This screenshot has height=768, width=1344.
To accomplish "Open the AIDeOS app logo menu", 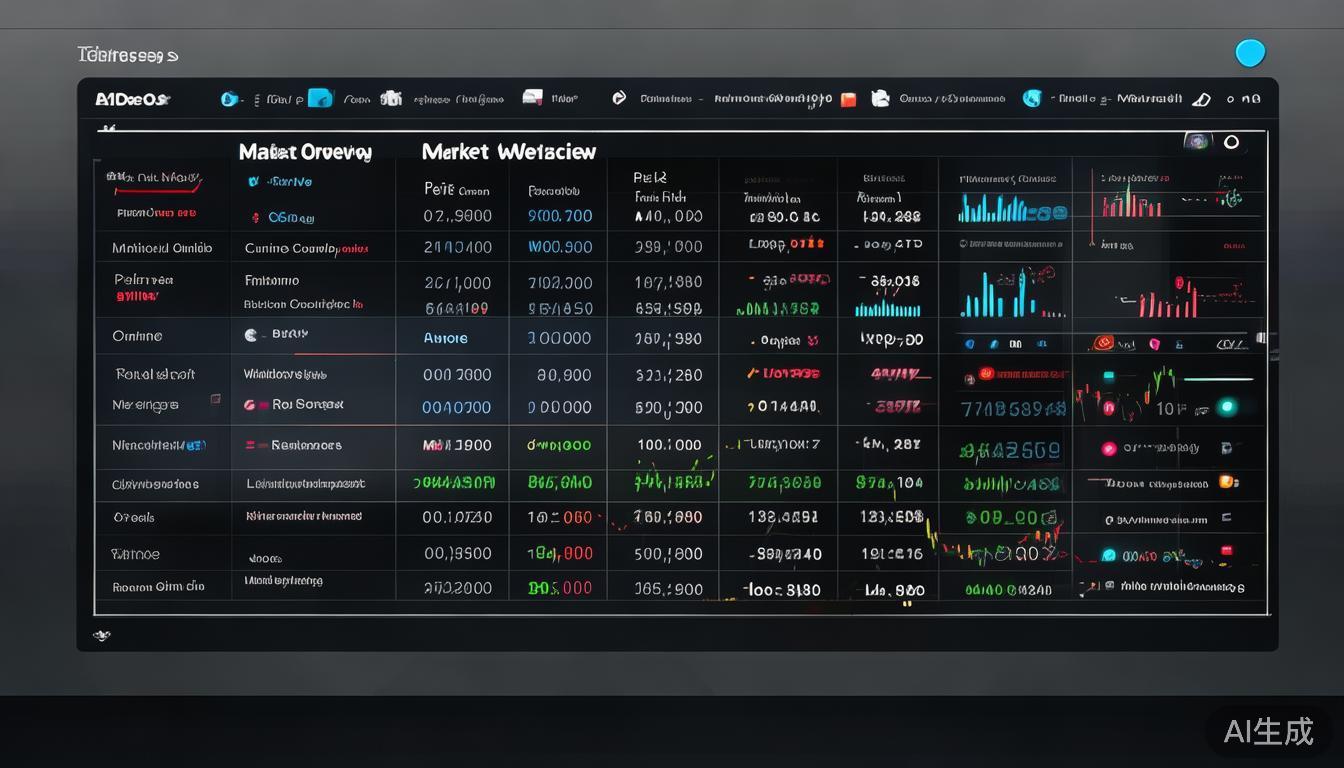I will [x=130, y=99].
